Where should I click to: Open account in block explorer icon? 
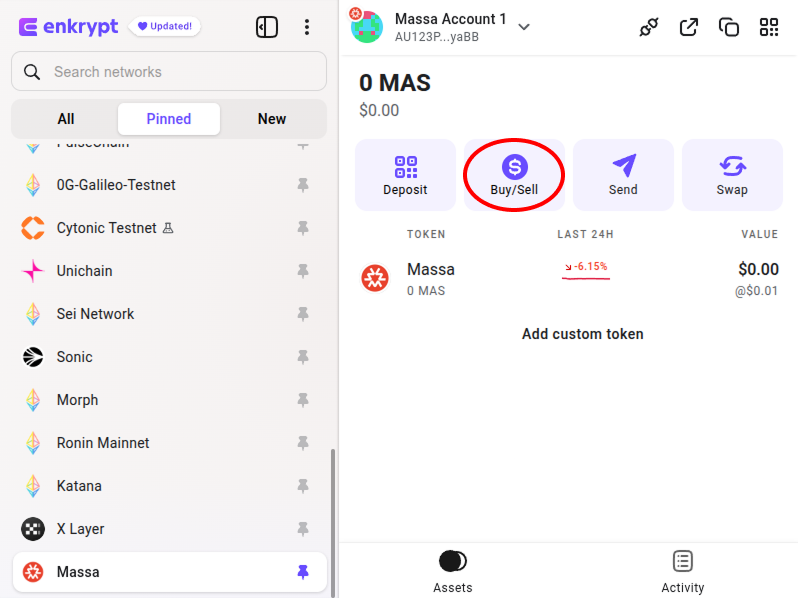pos(689,27)
